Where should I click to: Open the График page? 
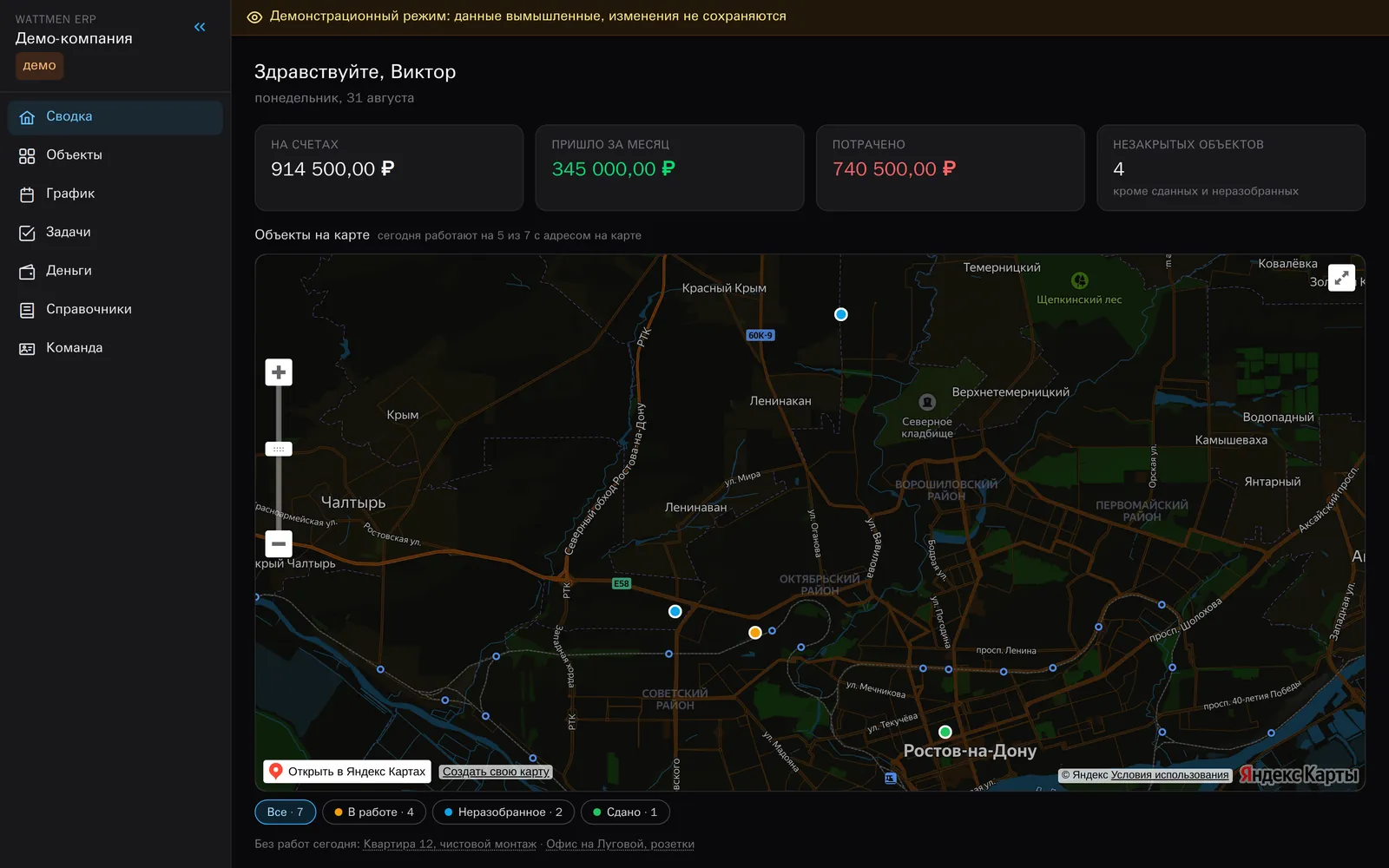coord(115,194)
